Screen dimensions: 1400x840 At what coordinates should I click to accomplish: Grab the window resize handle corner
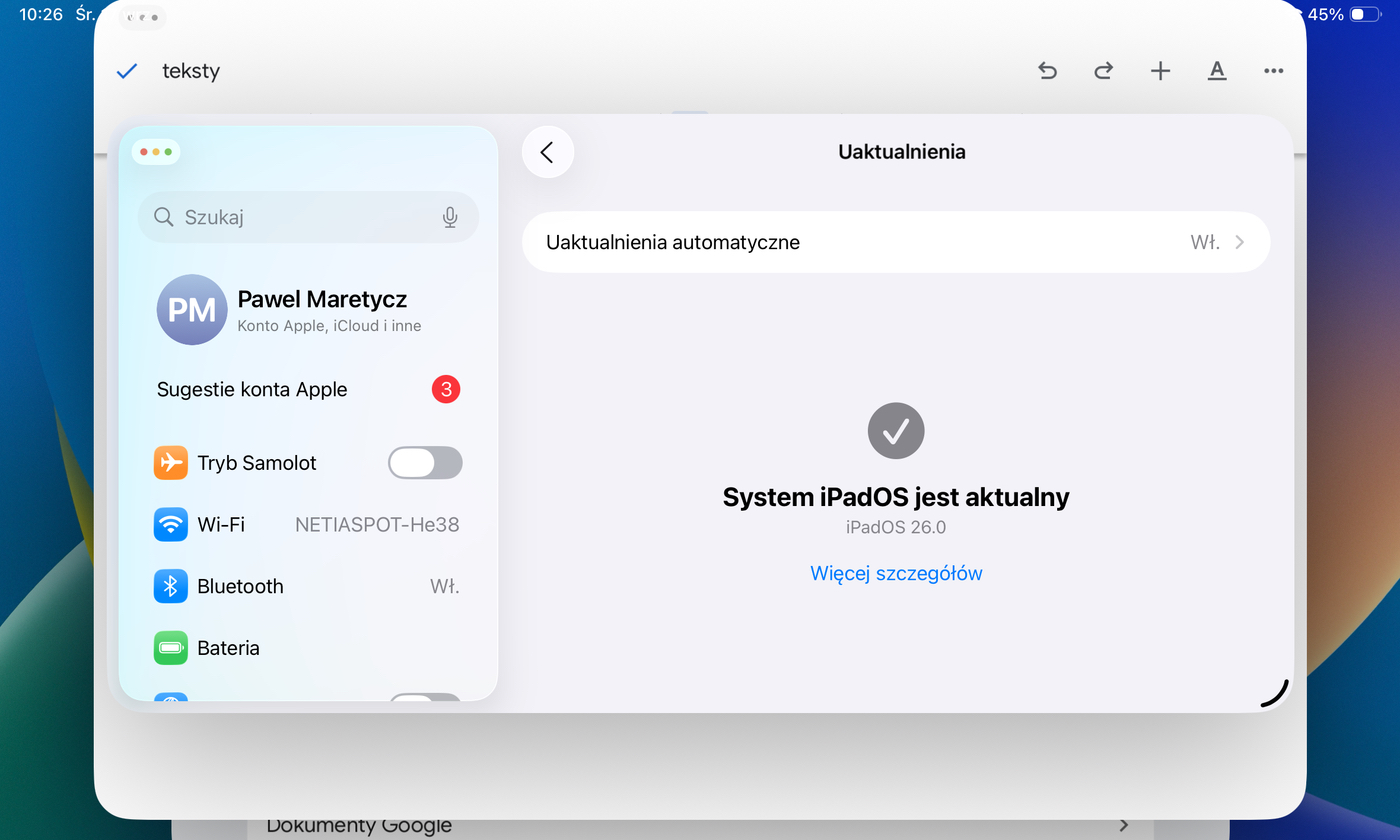pyautogui.click(x=1276, y=695)
